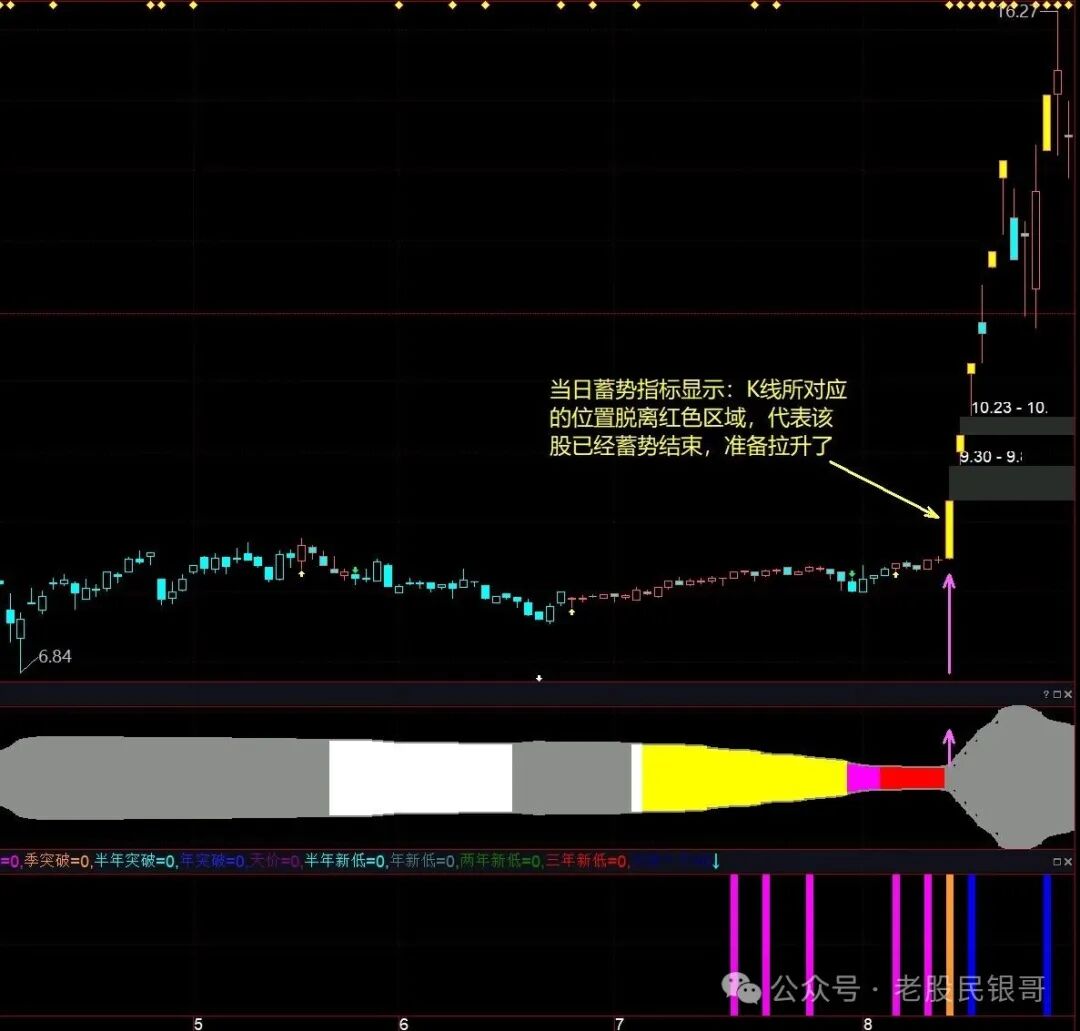Click month 5 on the time axis
The width and height of the screenshot is (1080, 1031).
tap(198, 1023)
